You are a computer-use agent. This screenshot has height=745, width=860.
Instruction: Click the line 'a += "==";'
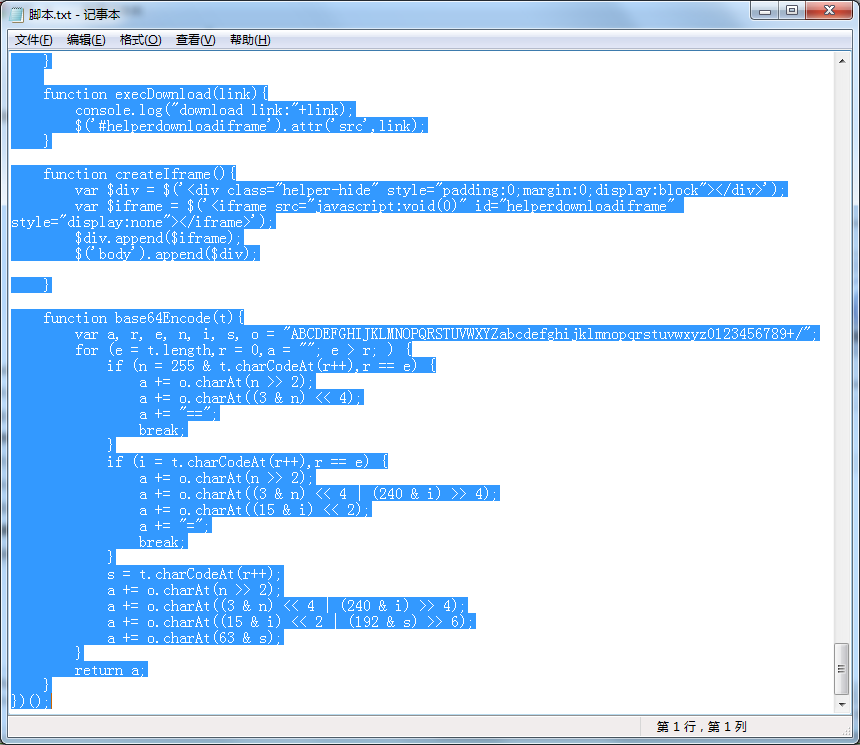(179, 414)
